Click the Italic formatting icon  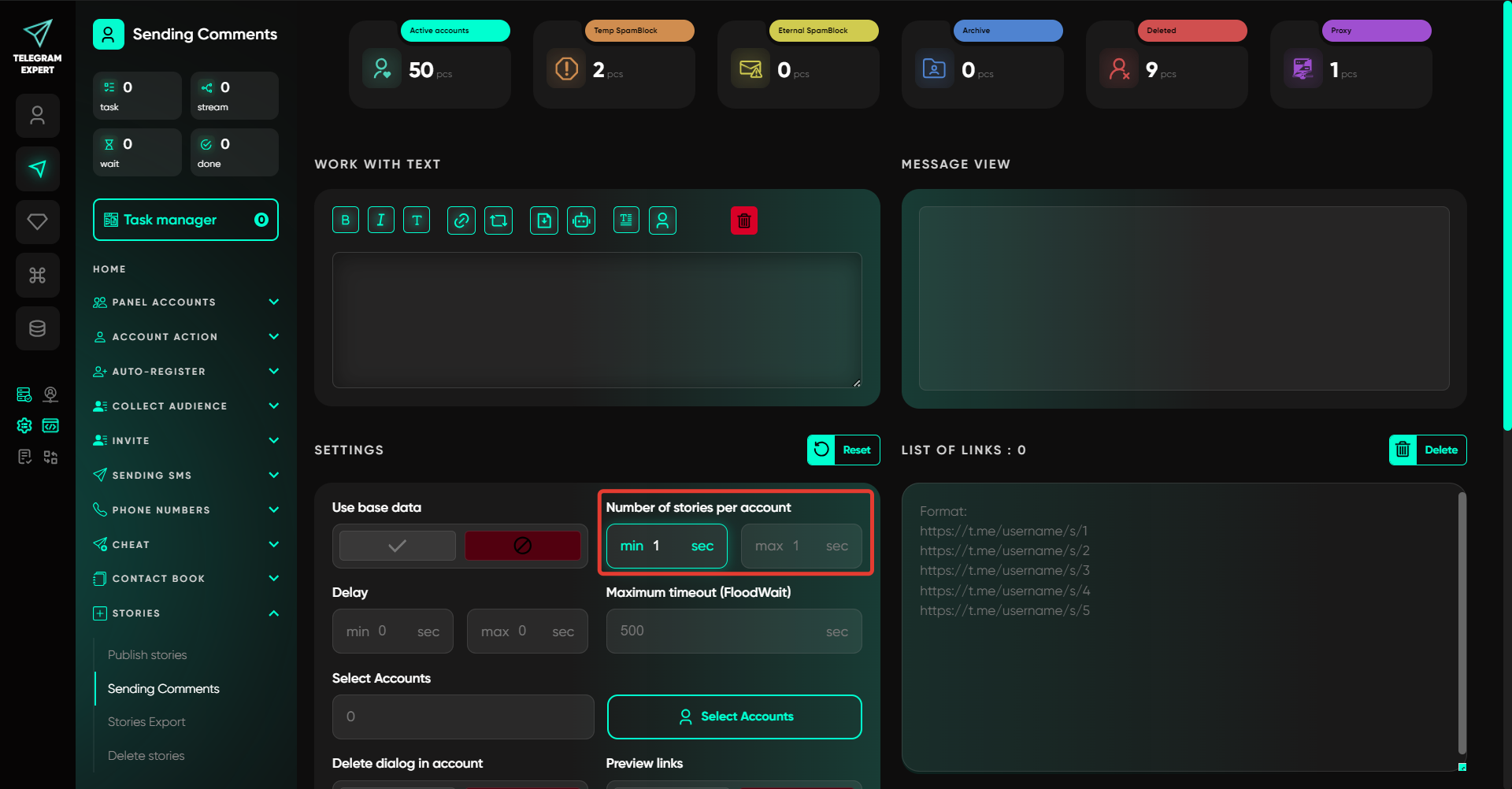tap(380, 220)
